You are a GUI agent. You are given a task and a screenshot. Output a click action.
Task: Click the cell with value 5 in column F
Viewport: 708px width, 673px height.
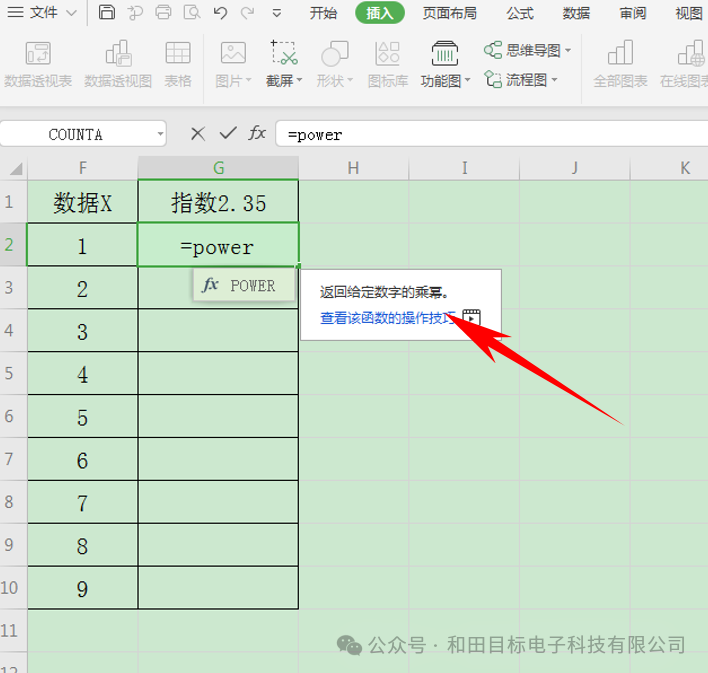point(83,416)
